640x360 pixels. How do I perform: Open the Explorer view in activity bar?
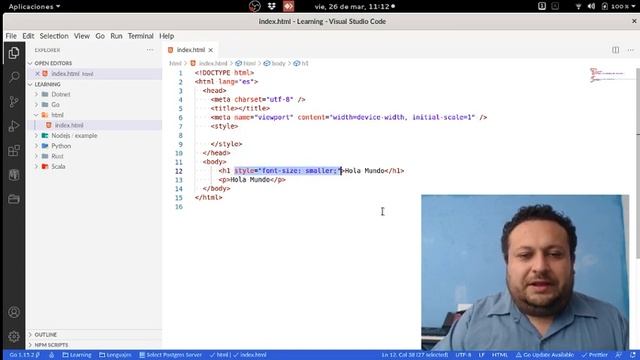(14, 53)
